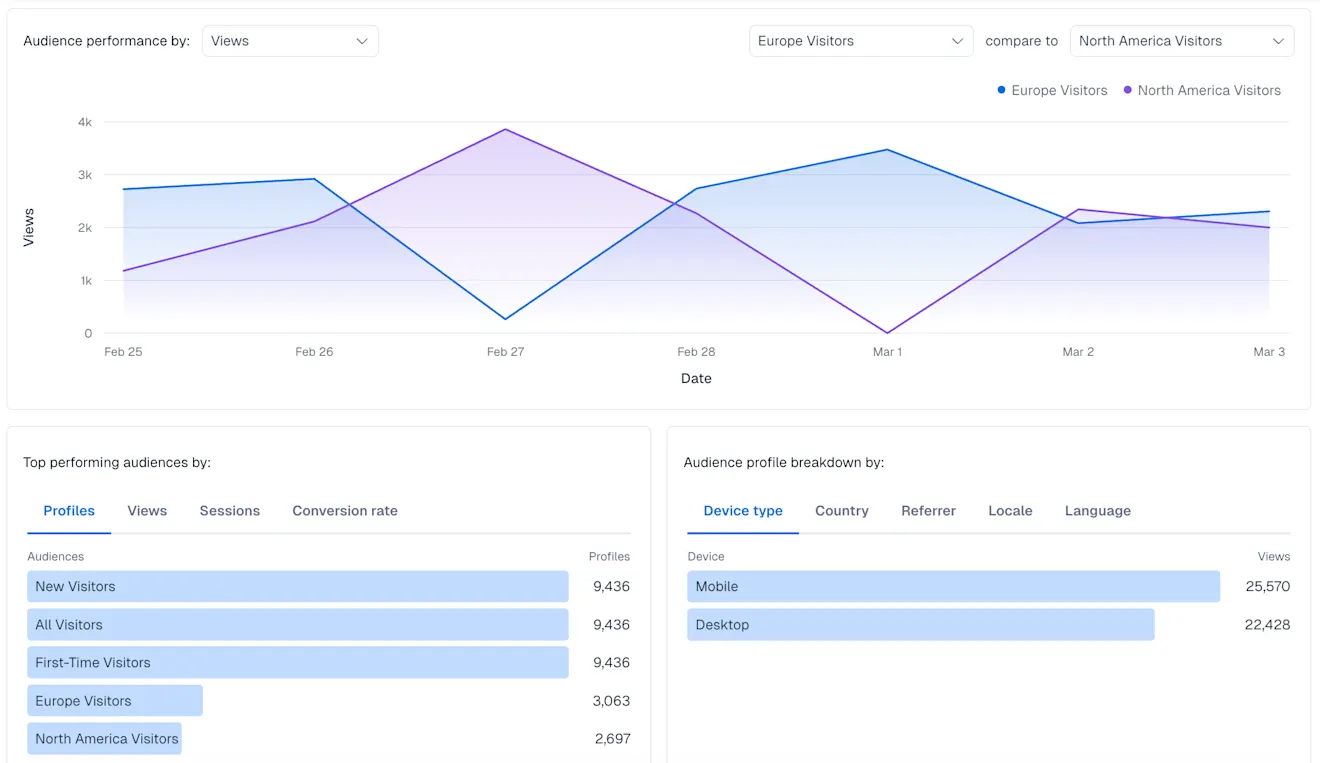Screen dimensions: 1320x763
Task: Open the Referrer breakdown tab
Action: coord(928,510)
